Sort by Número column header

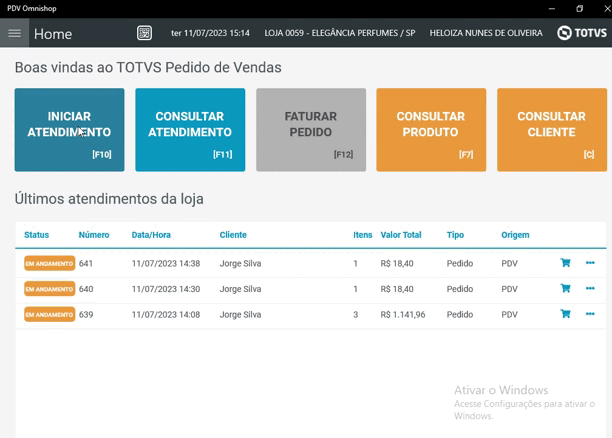pos(94,235)
